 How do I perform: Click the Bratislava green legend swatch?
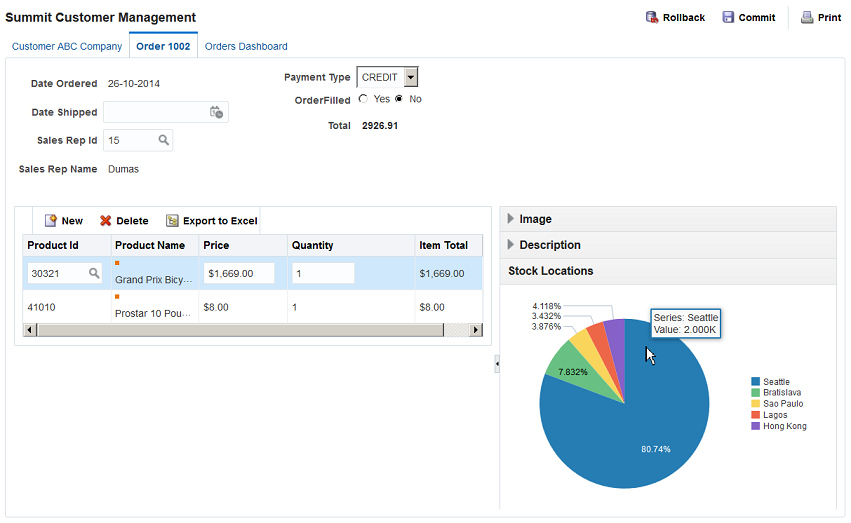point(755,393)
